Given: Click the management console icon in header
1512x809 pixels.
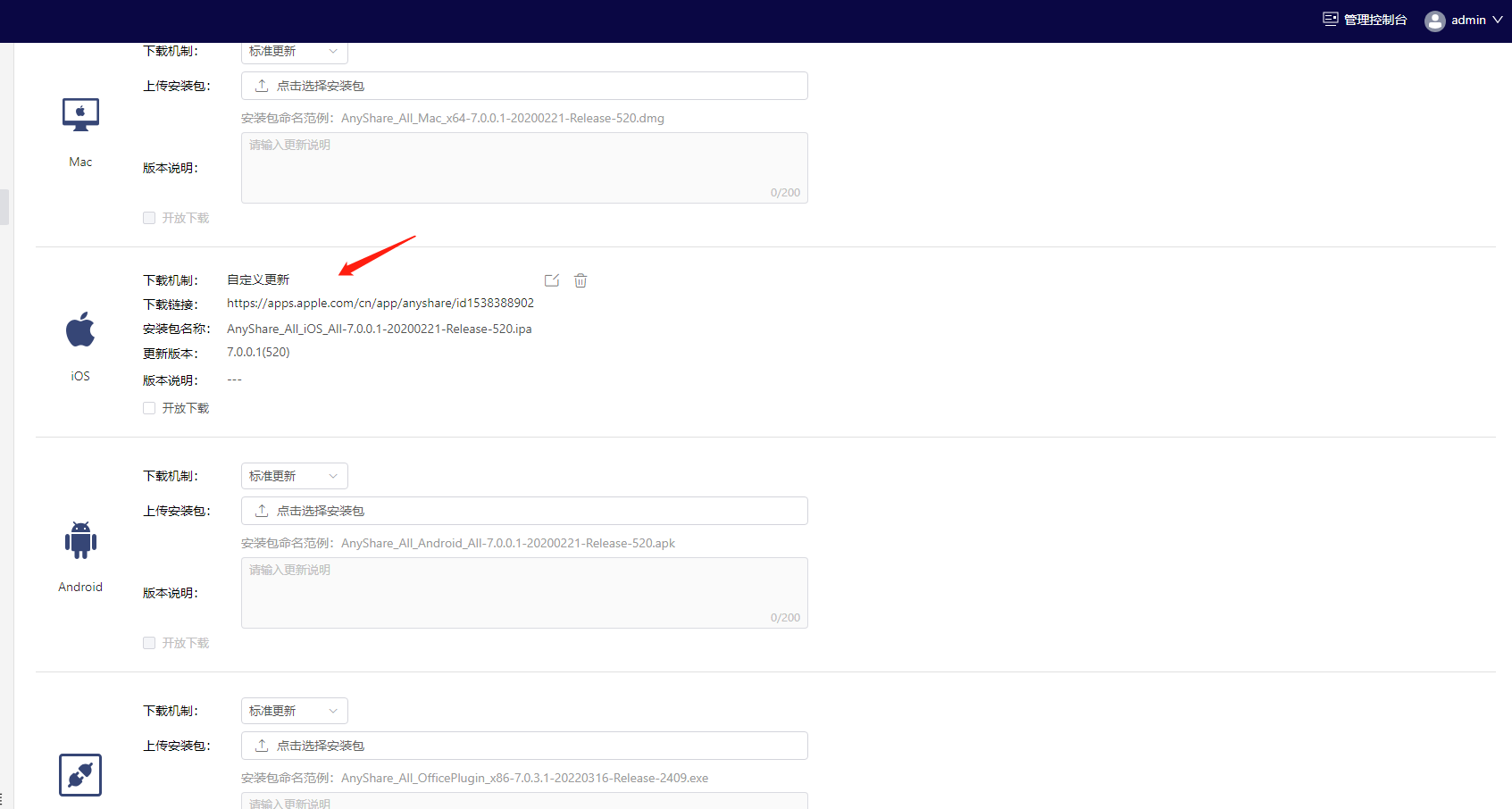Looking at the screenshot, I should (1331, 20).
